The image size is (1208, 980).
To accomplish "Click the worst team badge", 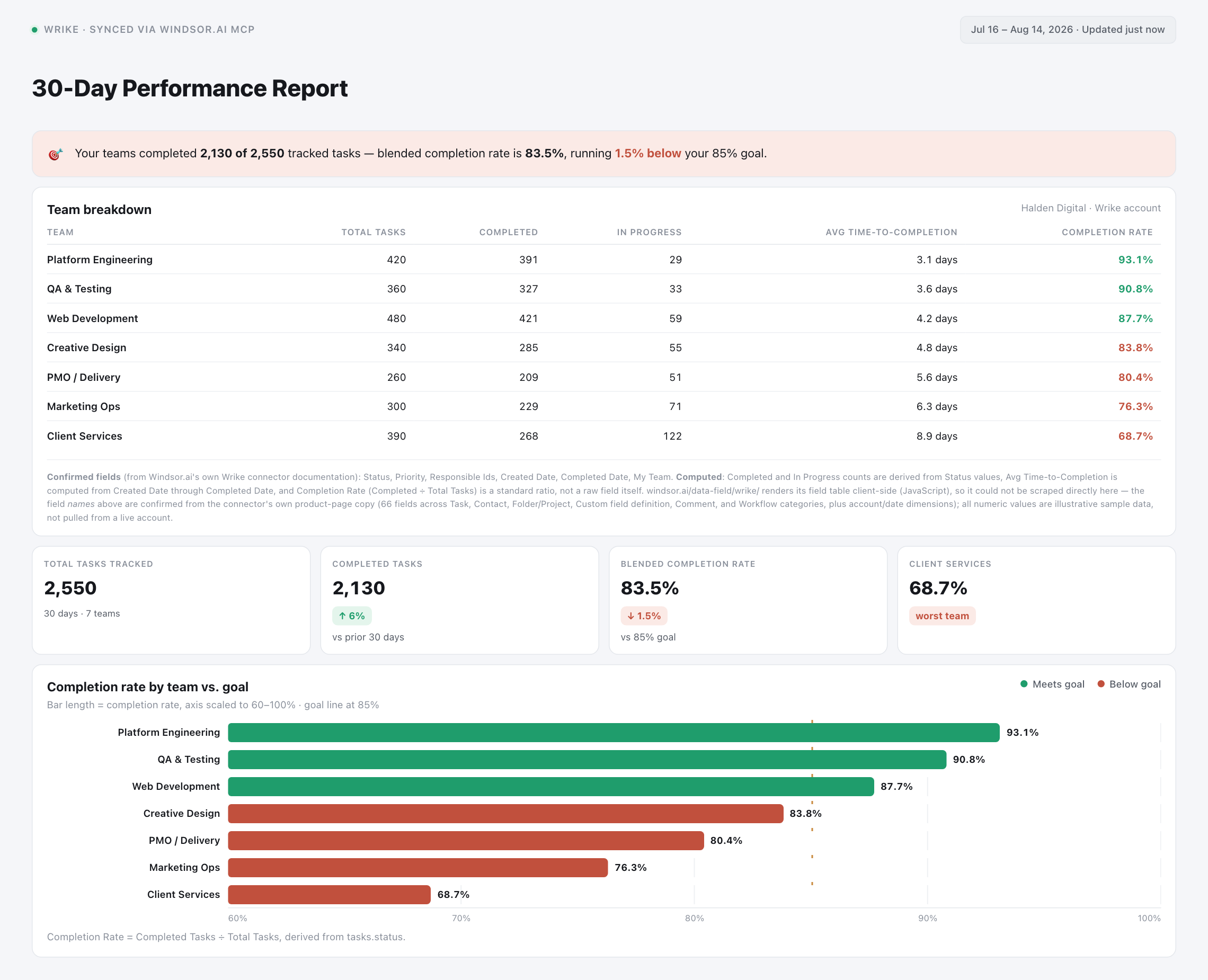I will 942,616.
